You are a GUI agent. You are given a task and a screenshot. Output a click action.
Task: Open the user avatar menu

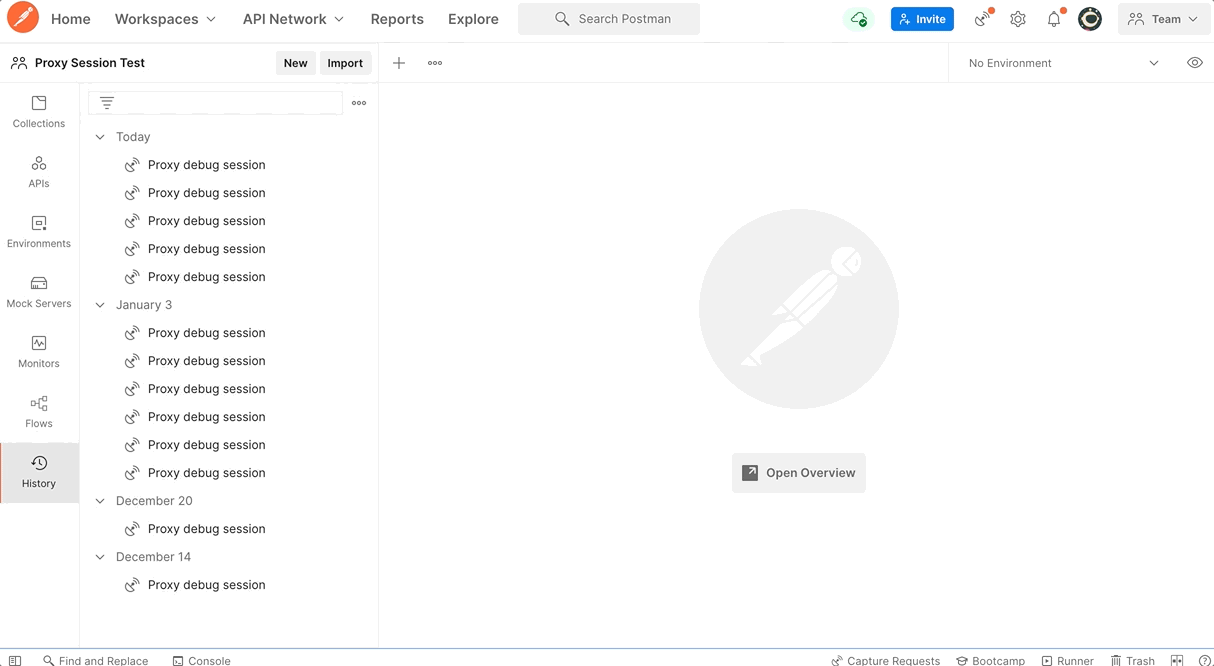click(x=1090, y=19)
